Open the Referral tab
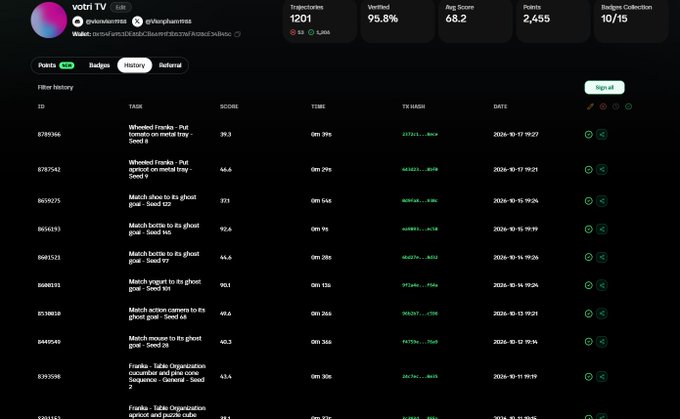Image resolution: width=680 pixels, height=419 pixels. pos(170,65)
